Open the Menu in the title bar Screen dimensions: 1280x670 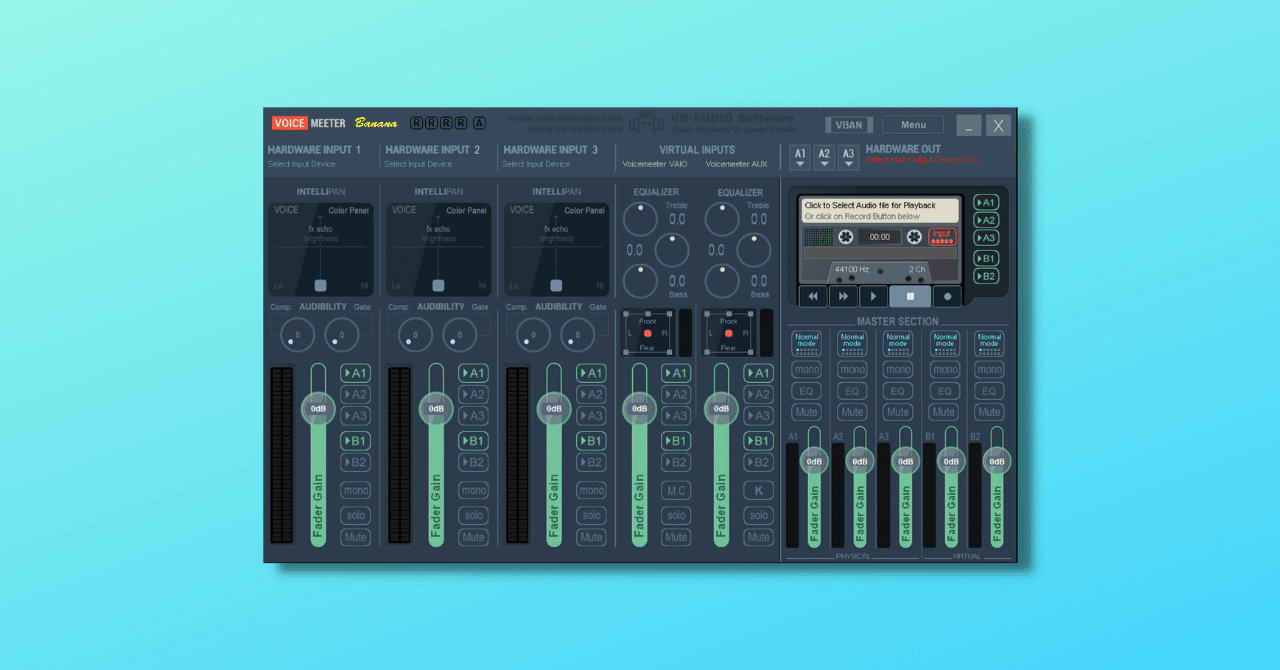(912, 124)
